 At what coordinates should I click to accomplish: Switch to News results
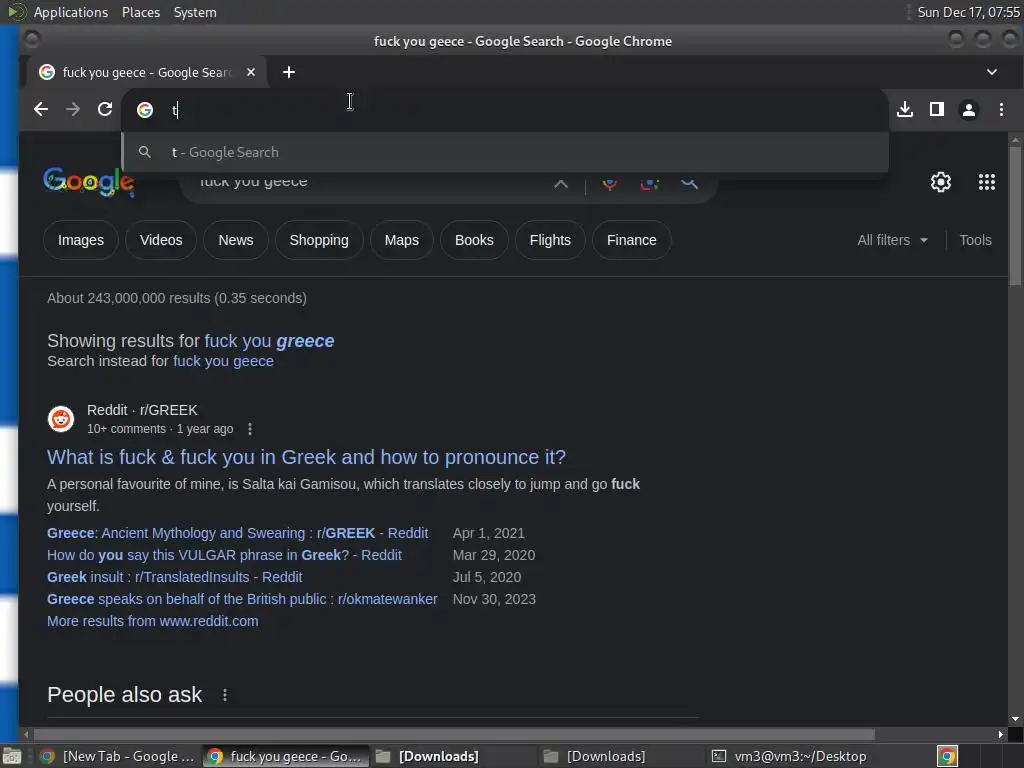pos(236,240)
